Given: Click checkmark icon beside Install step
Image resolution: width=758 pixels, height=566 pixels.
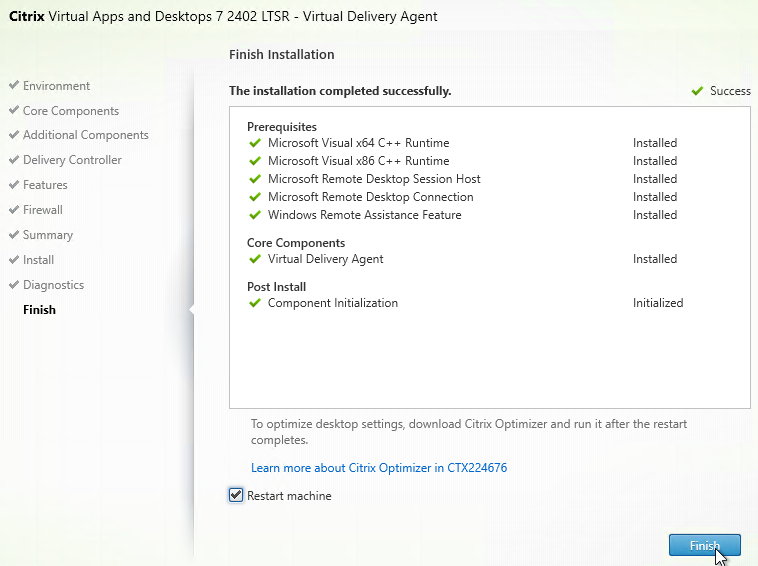Looking at the screenshot, I should coord(14,260).
